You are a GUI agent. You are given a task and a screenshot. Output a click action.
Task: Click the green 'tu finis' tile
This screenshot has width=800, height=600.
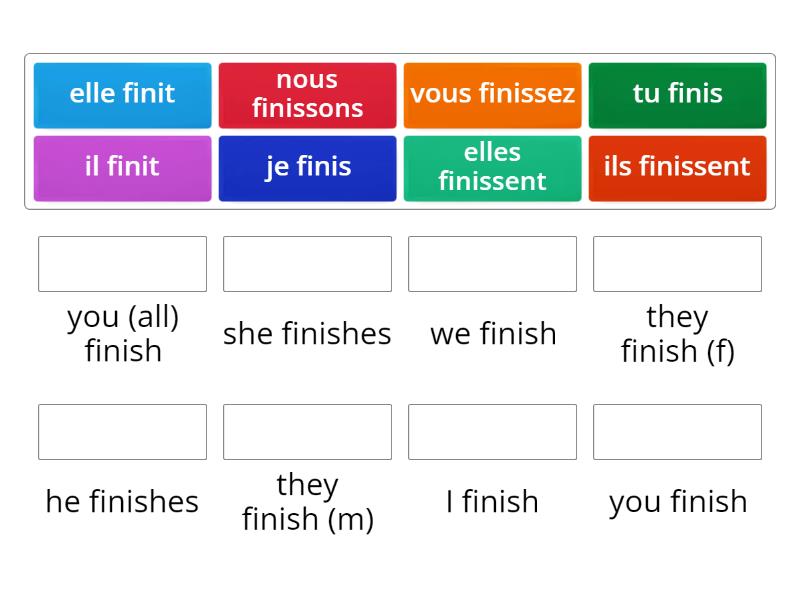tap(677, 95)
